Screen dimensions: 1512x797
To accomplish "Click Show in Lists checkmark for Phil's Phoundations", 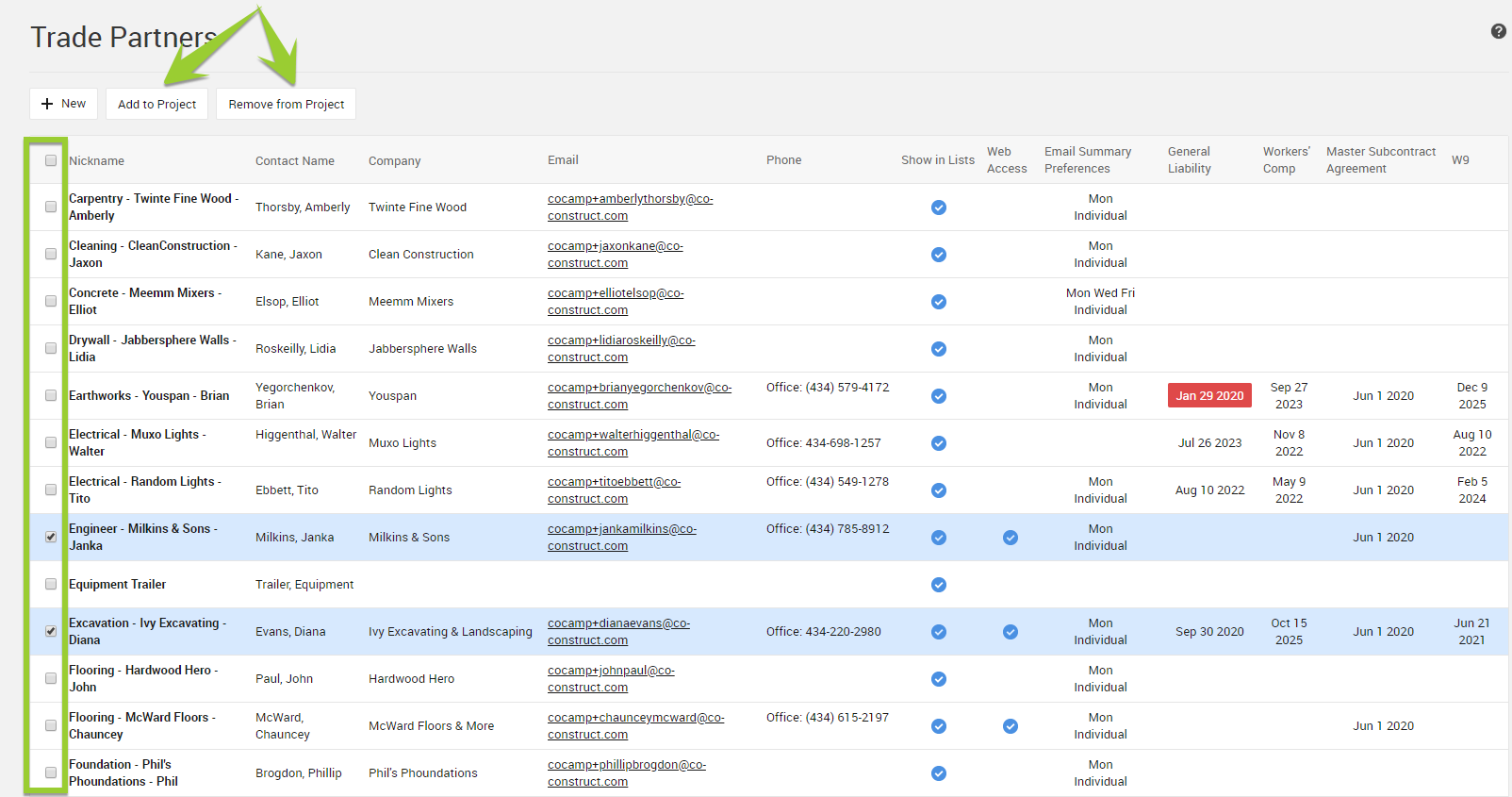I will coord(938,773).
